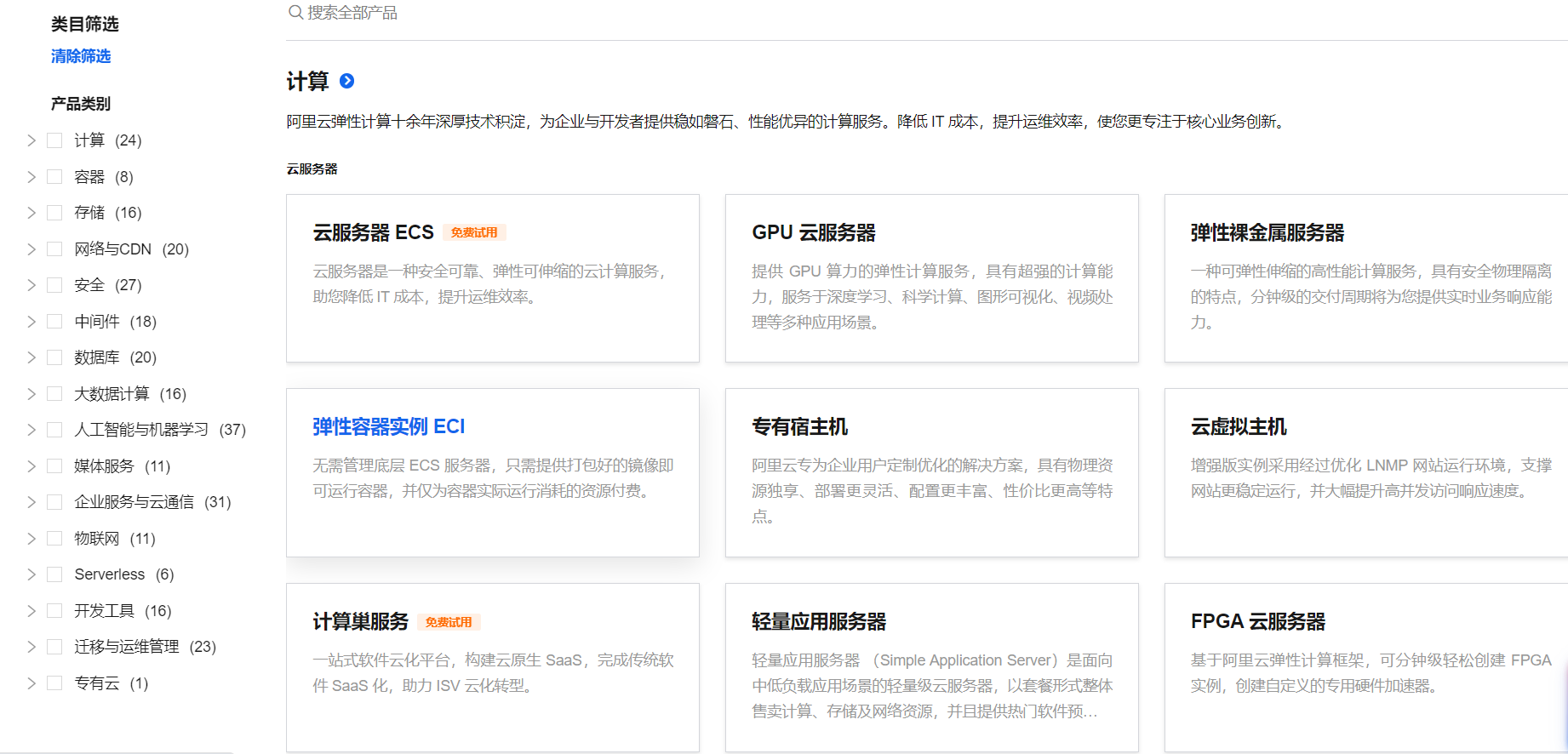Click the search magnifier icon
The height and width of the screenshot is (754, 1568).
[x=295, y=12]
